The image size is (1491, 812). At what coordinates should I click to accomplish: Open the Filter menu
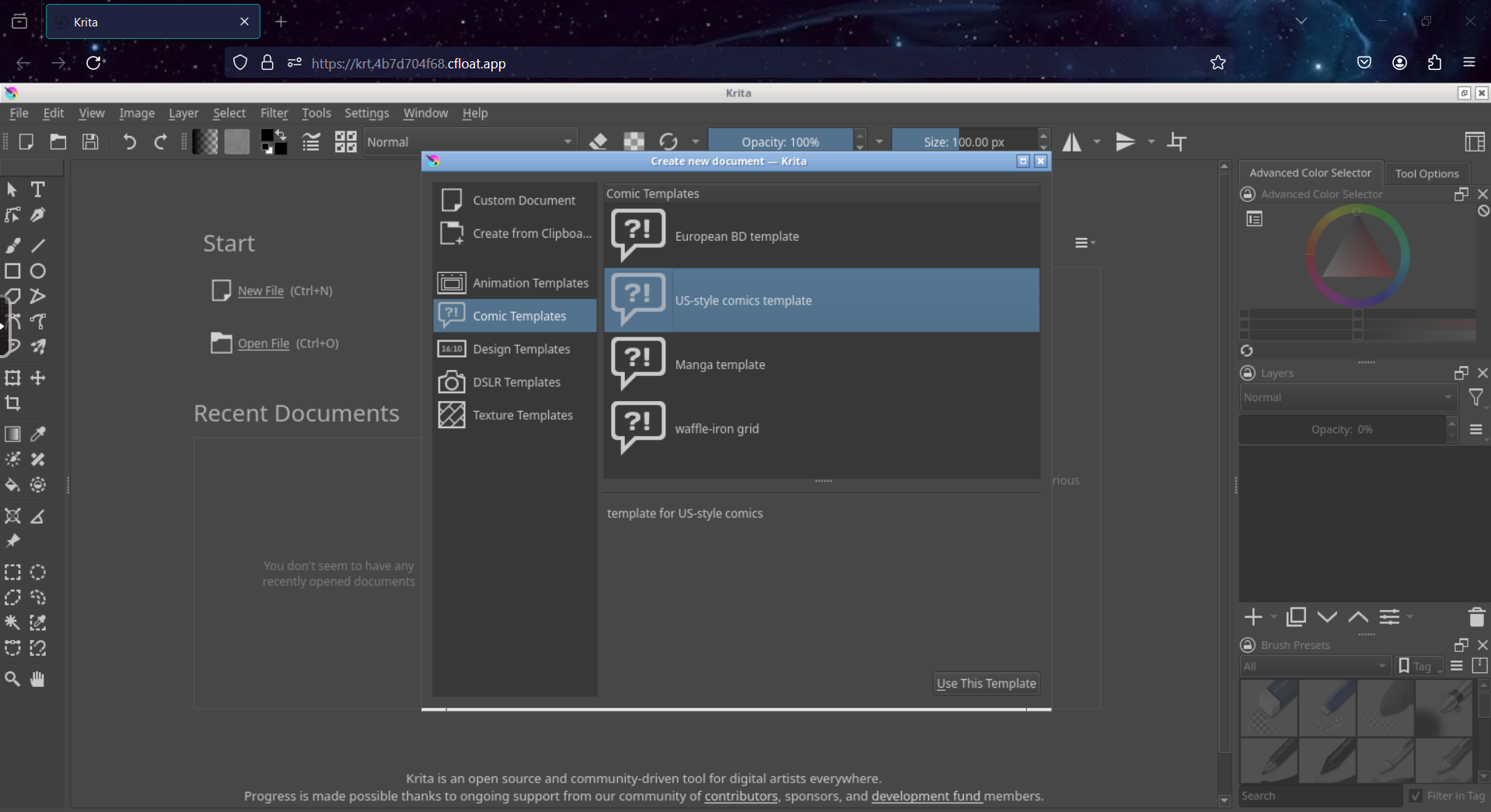click(274, 113)
